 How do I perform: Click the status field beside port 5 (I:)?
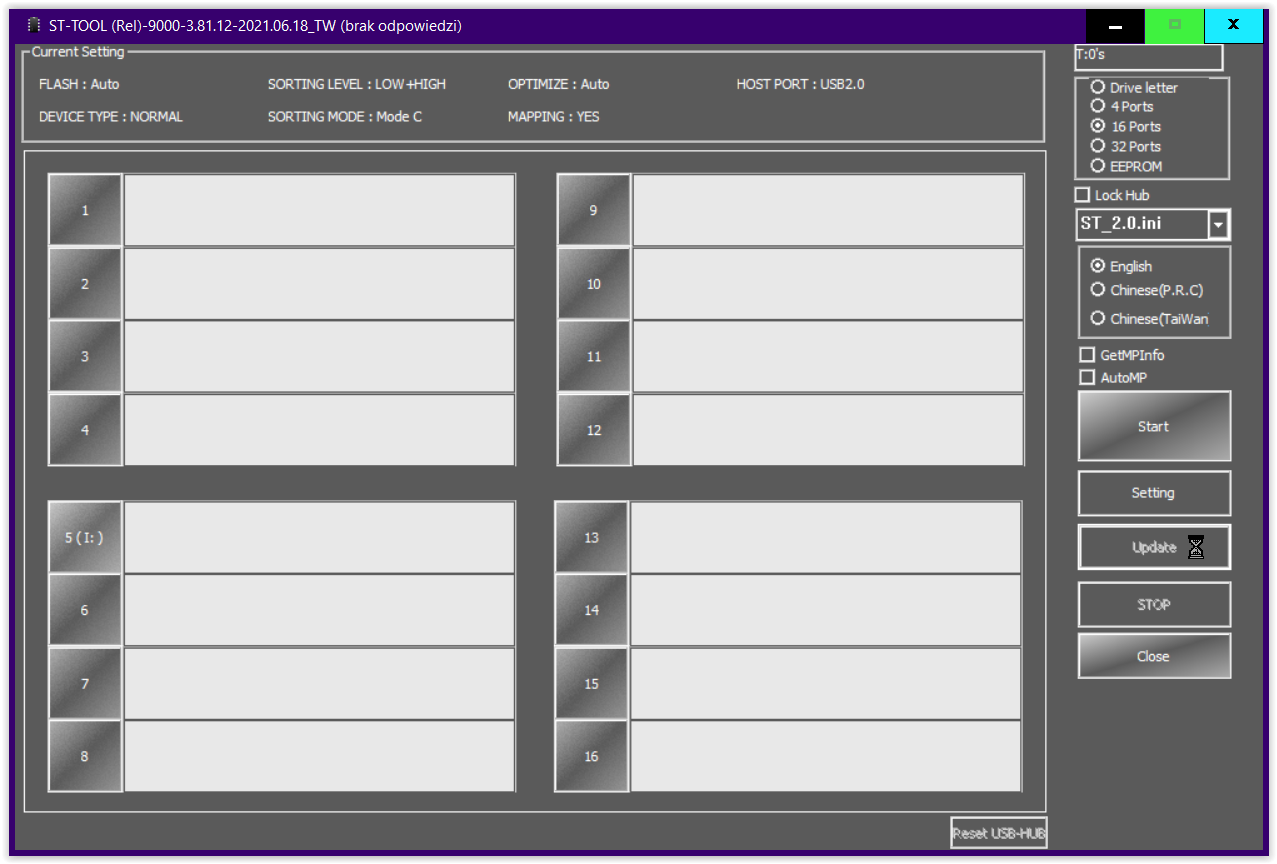[x=319, y=537]
